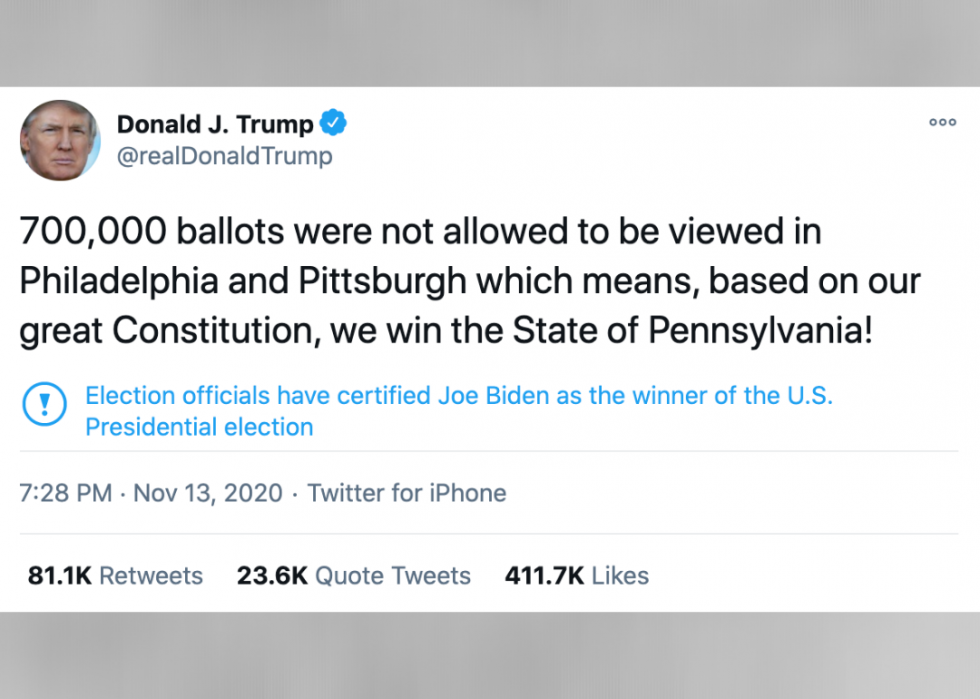View the 81.1K Retweets list
Image resolution: width=980 pixels, height=699 pixels.
pyautogui.click(x=115, y=576)
